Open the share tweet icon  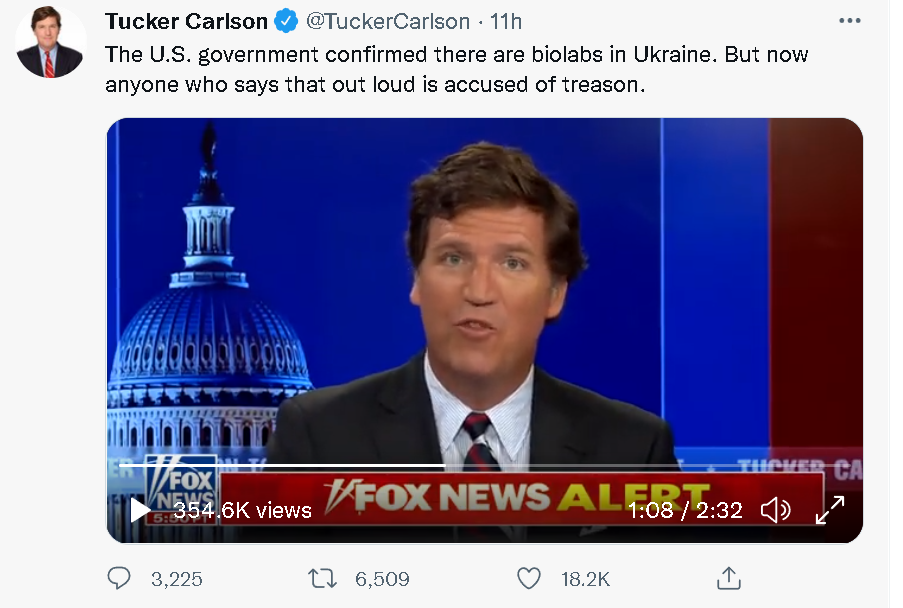click(729, 578)
